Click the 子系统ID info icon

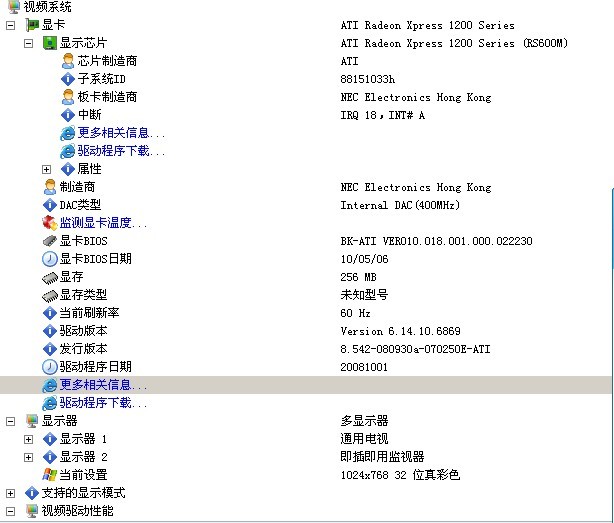pos(68,79)
